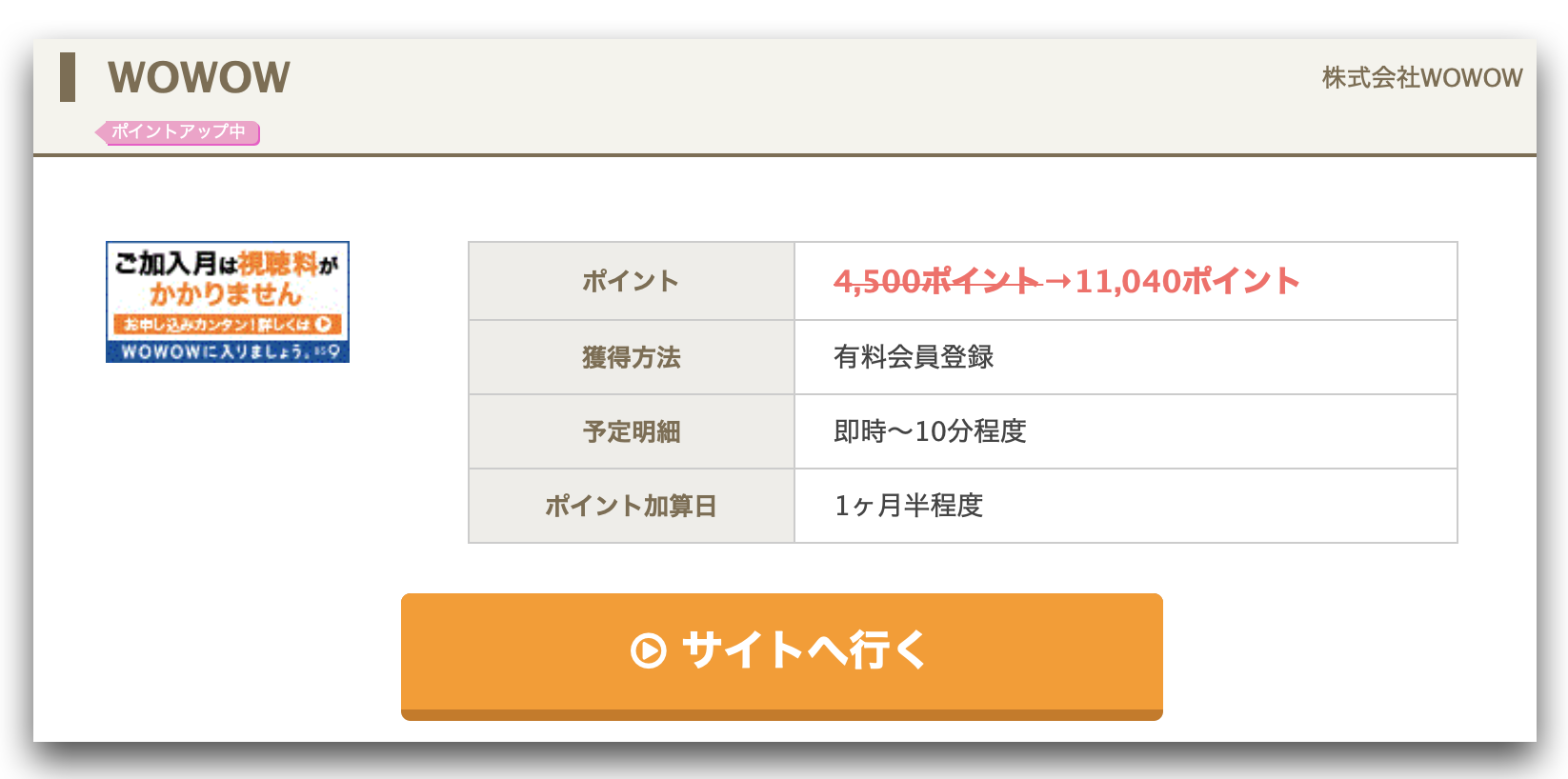Click the struck-through 4,500ポイント text
Screen dimensions: 1568x779
coord(936,281)
